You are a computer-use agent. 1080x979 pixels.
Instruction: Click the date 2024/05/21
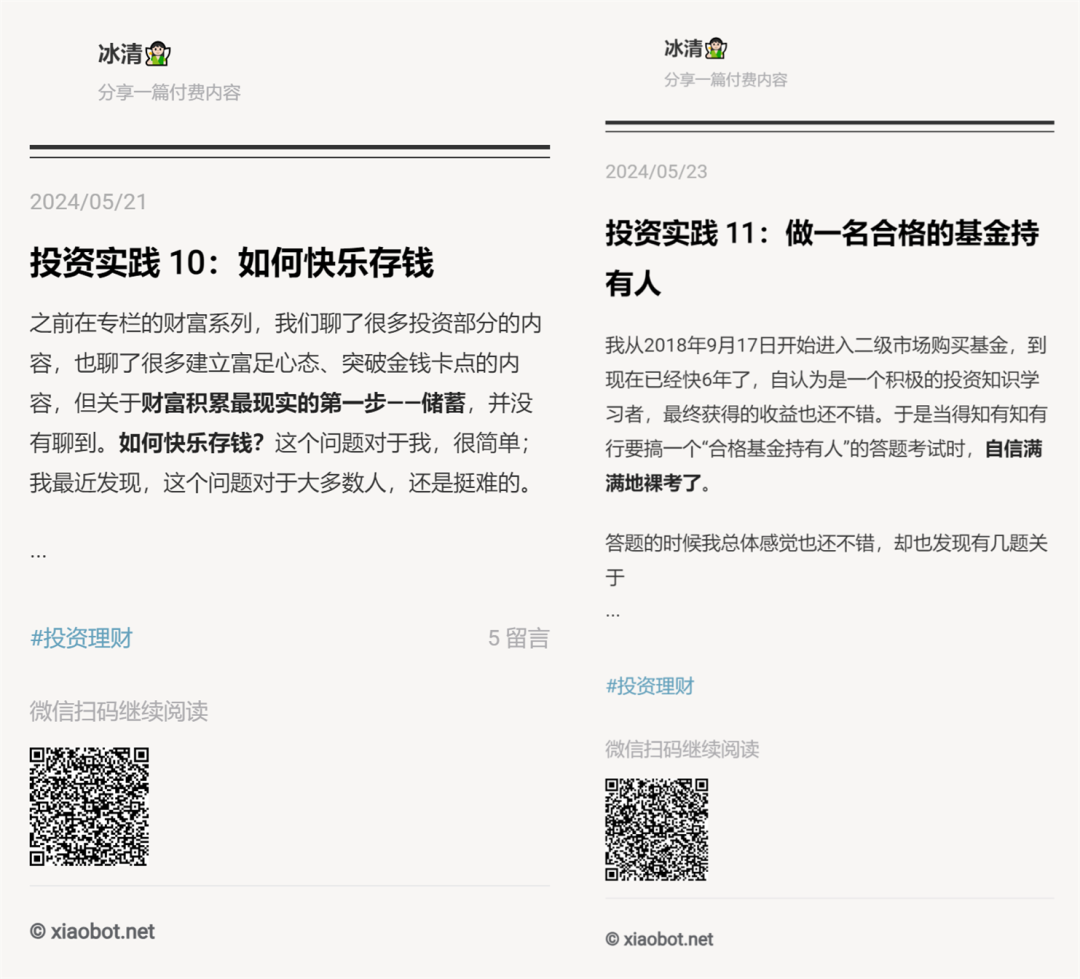coord(88,202)
